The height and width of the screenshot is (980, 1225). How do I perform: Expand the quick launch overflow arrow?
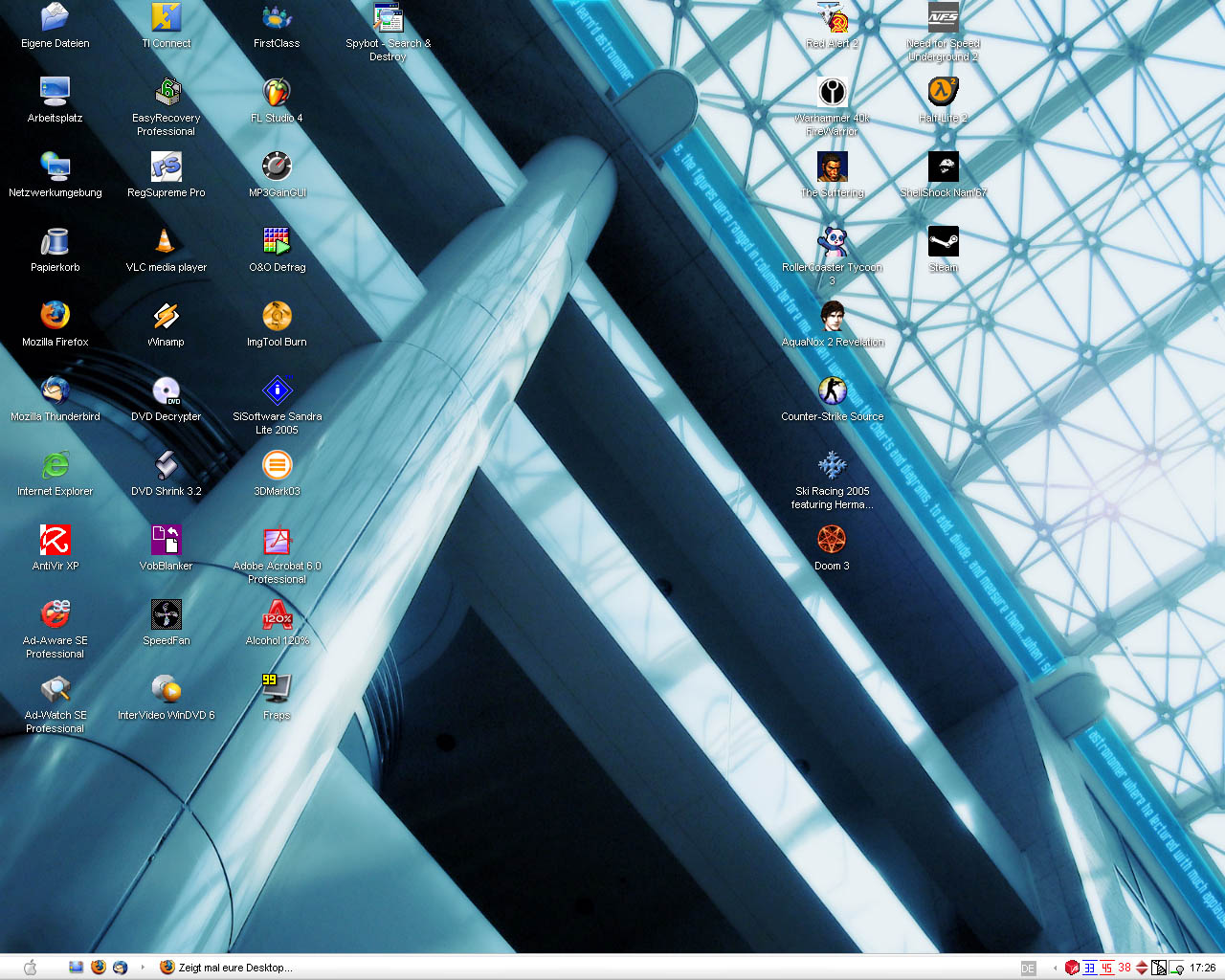click(143, 968)
